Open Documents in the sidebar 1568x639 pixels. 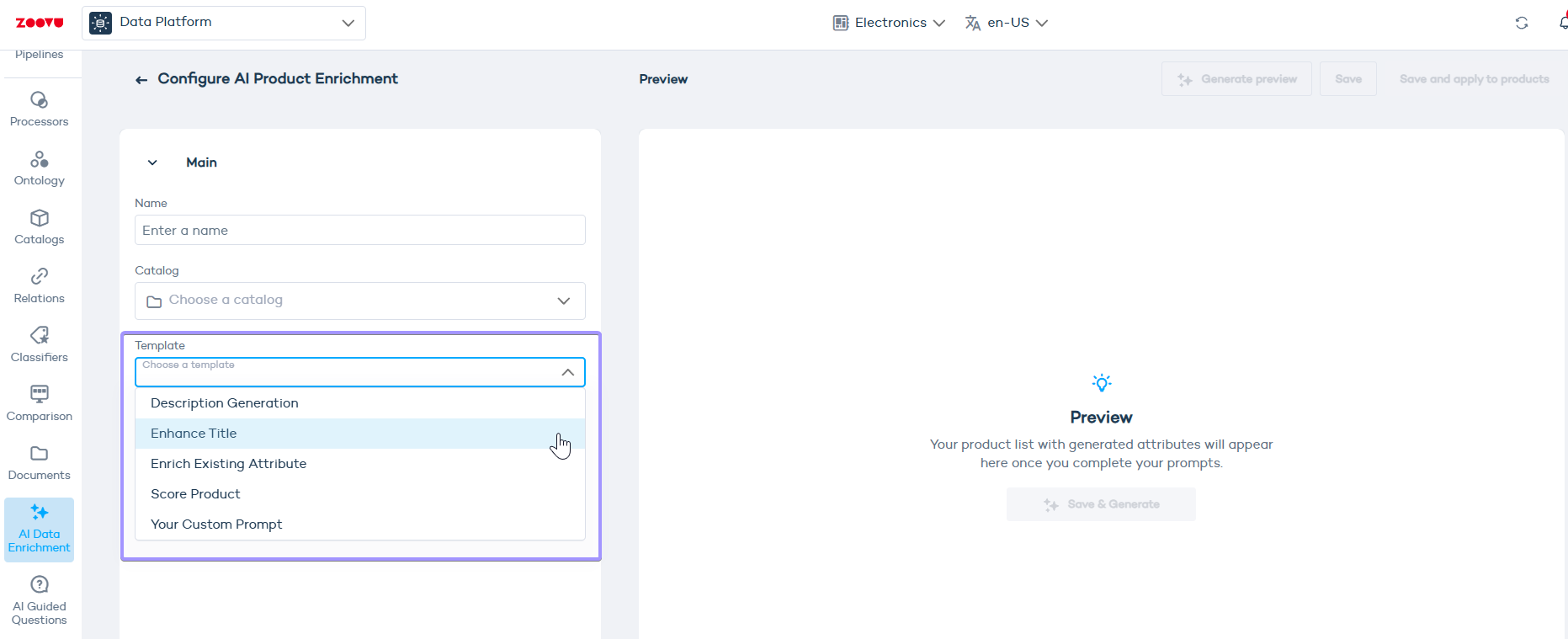pos(39,463)
